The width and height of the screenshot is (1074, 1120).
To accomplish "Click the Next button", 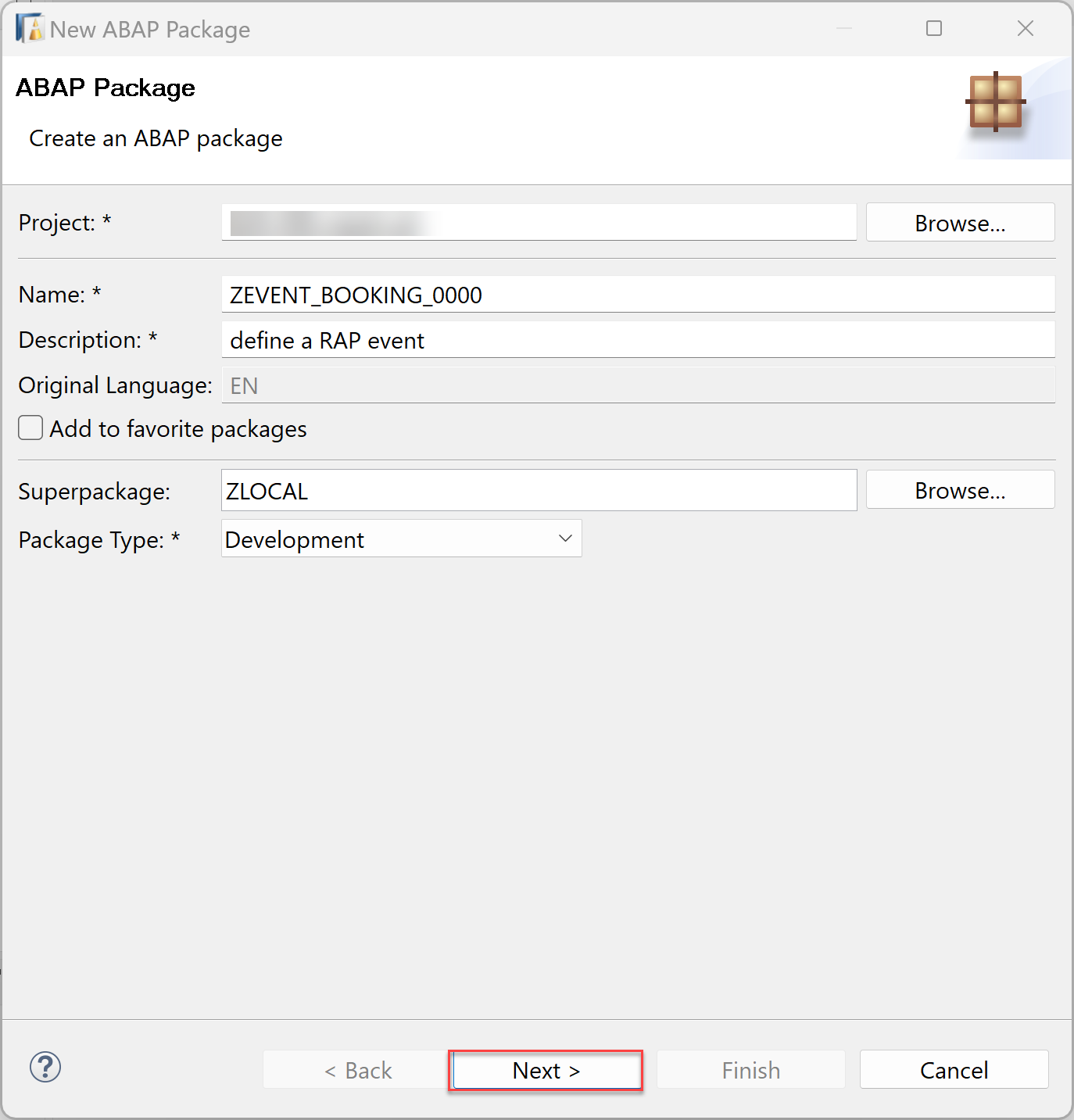I will [546, 1070].
